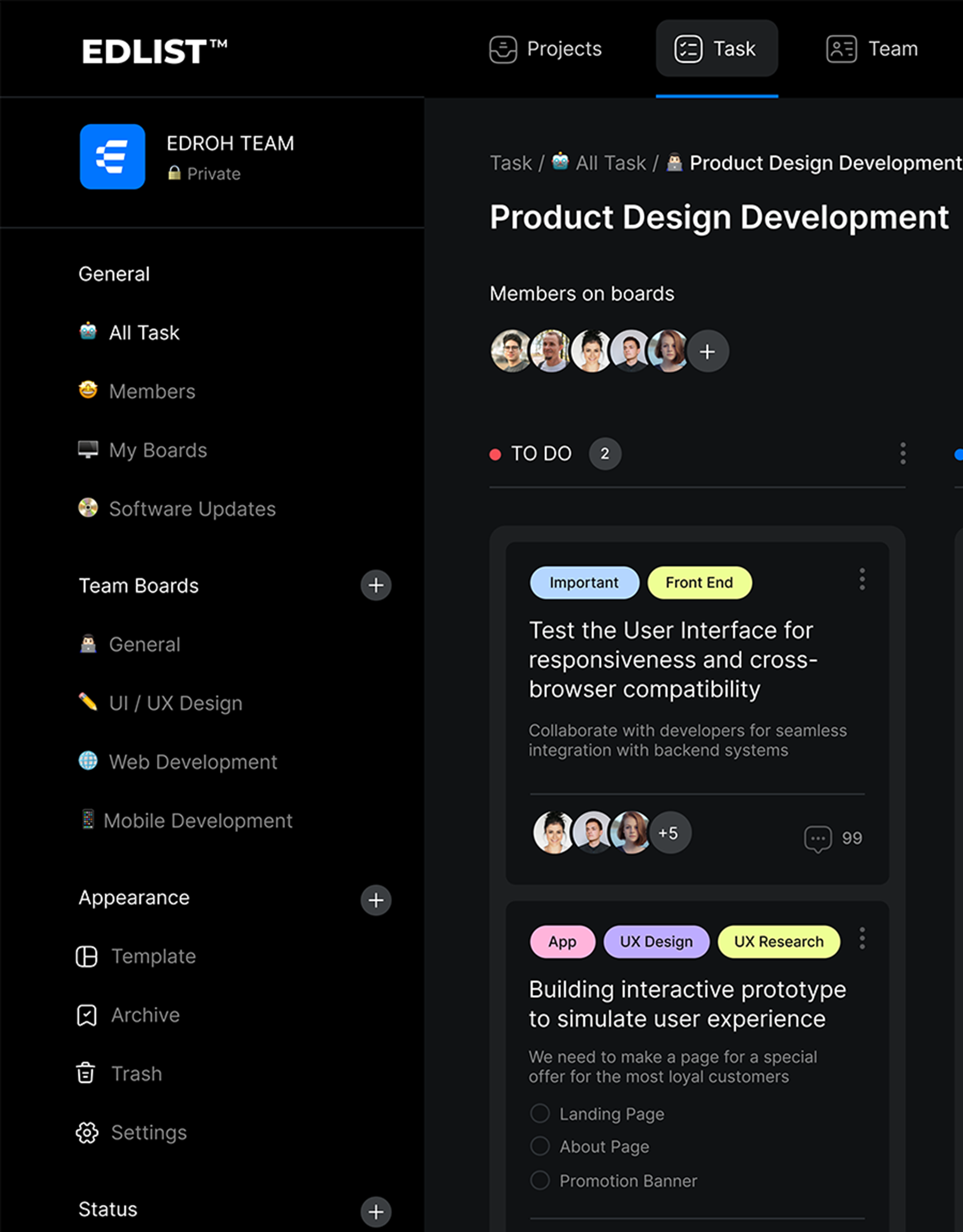Click first member avatar with glasses

pos(511,351)
